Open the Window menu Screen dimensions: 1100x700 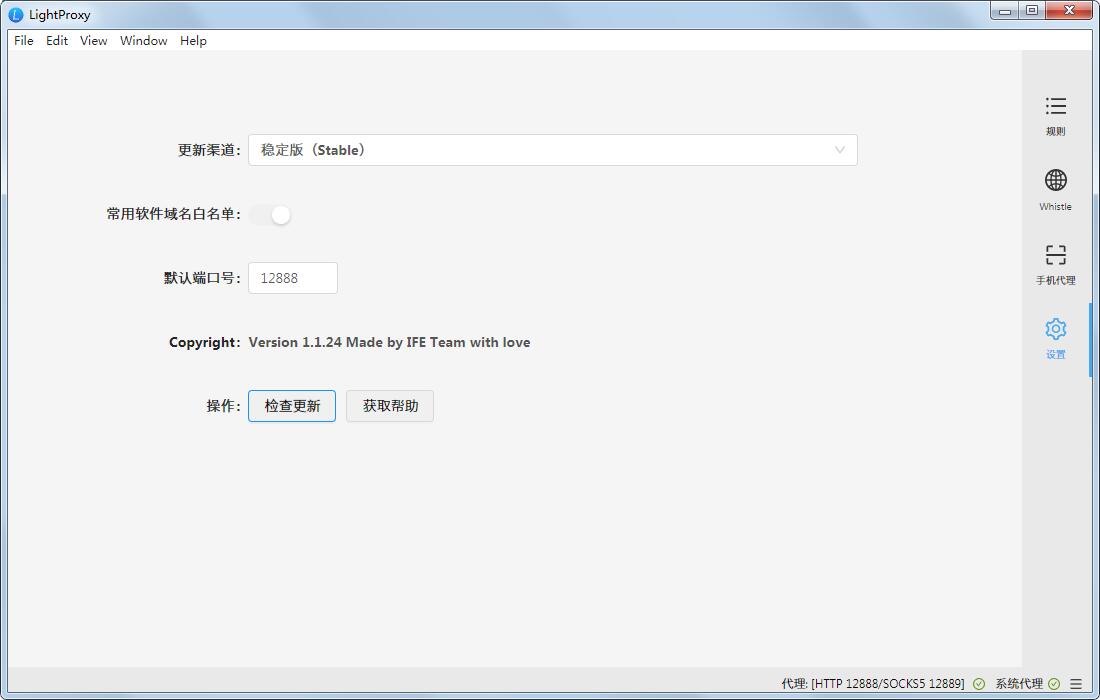[x=143, y=41]
